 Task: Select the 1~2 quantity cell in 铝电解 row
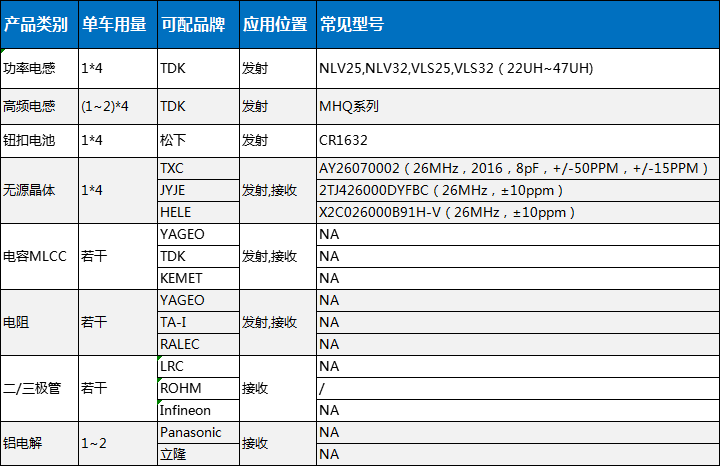[x=118, y=443]
